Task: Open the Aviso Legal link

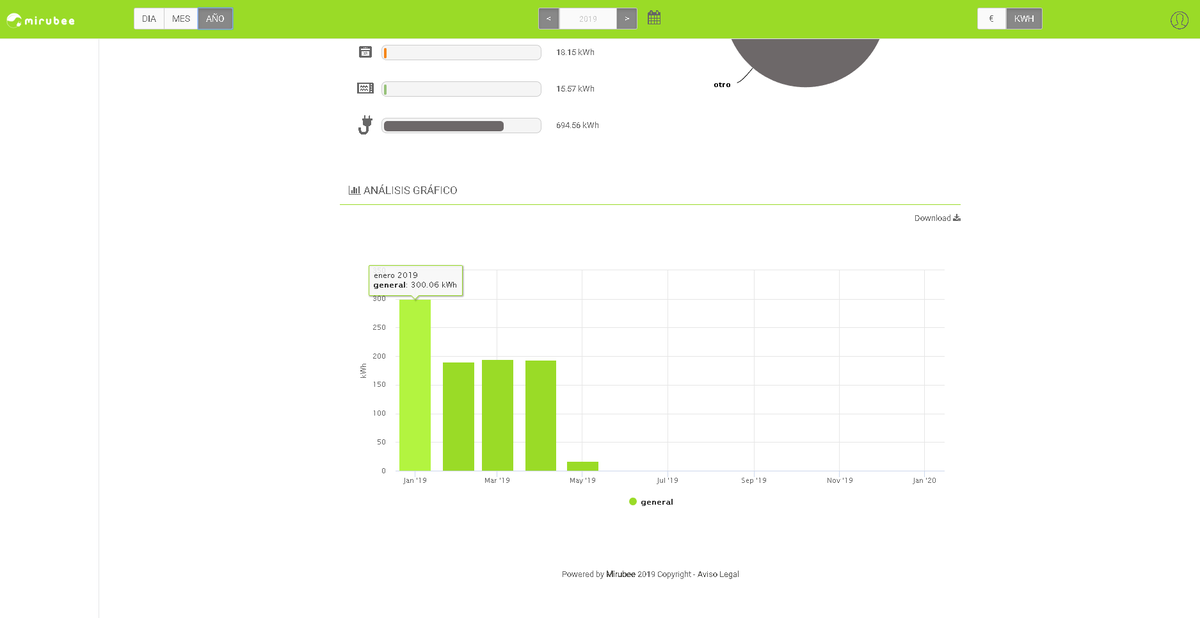Action: click(717, 574)
